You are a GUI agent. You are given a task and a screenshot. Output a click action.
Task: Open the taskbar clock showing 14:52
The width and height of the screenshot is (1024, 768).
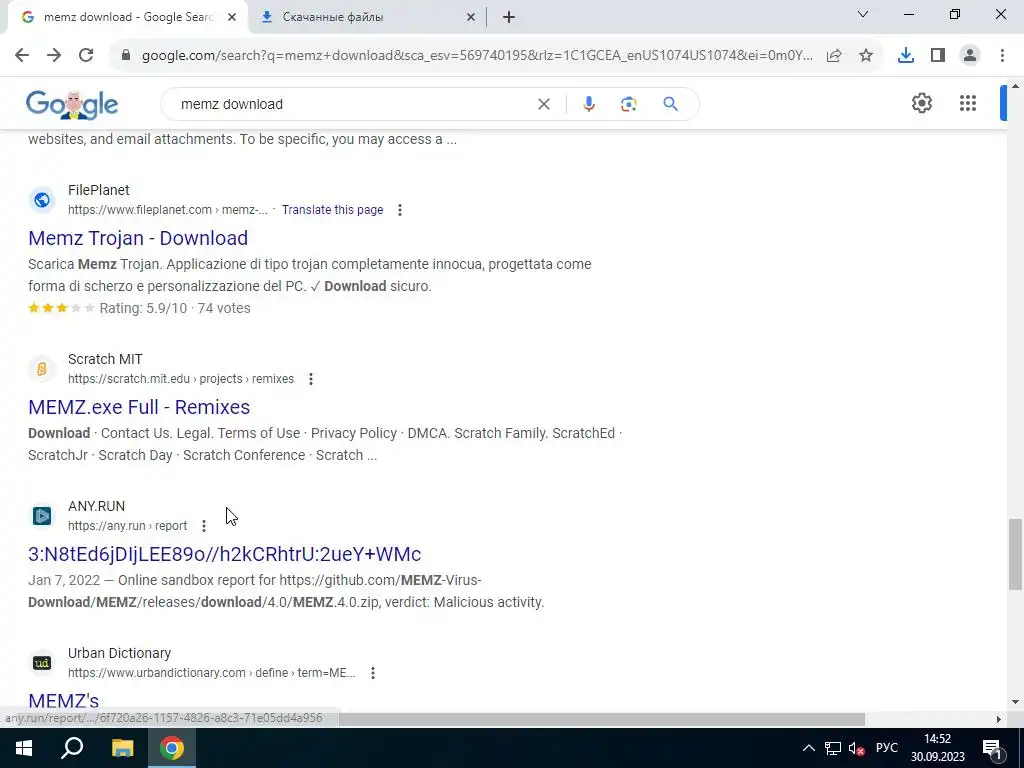(938, 748)
